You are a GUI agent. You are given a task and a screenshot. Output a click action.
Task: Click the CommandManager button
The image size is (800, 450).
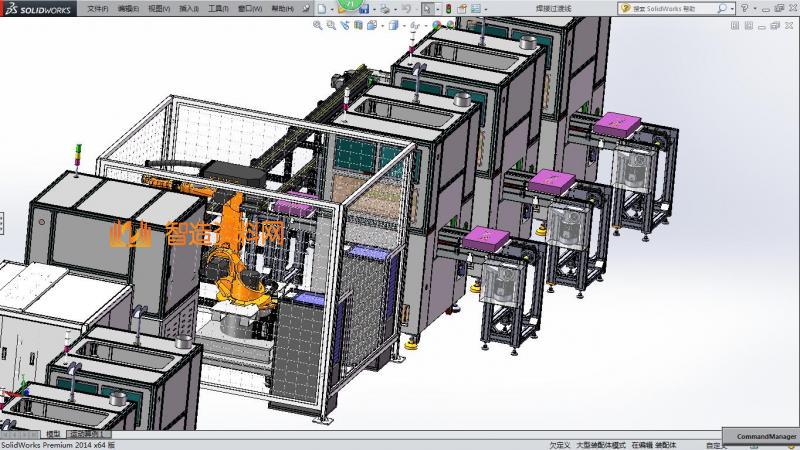[766, 437]
